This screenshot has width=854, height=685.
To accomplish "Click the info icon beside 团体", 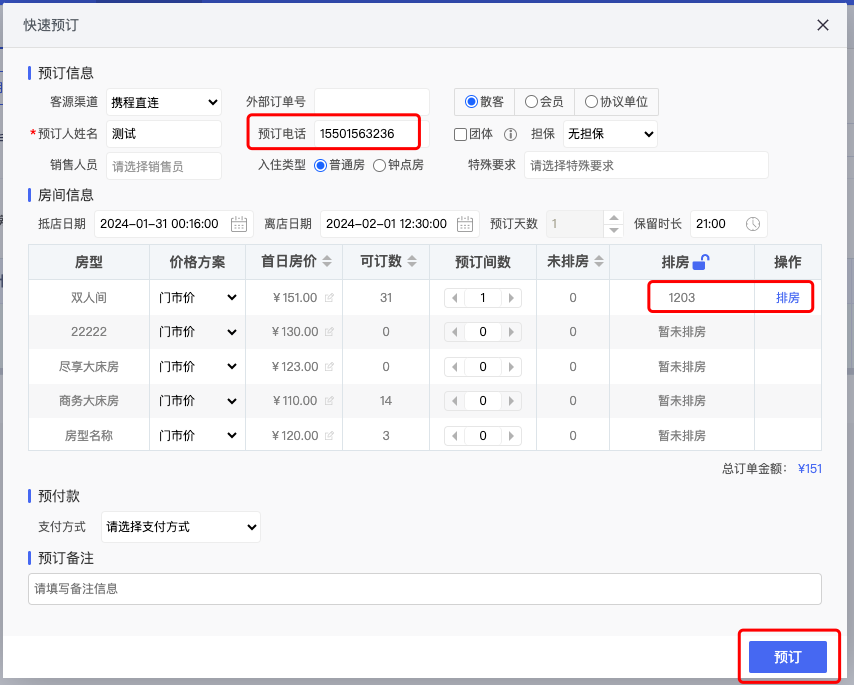I will (x=510, y=134).
